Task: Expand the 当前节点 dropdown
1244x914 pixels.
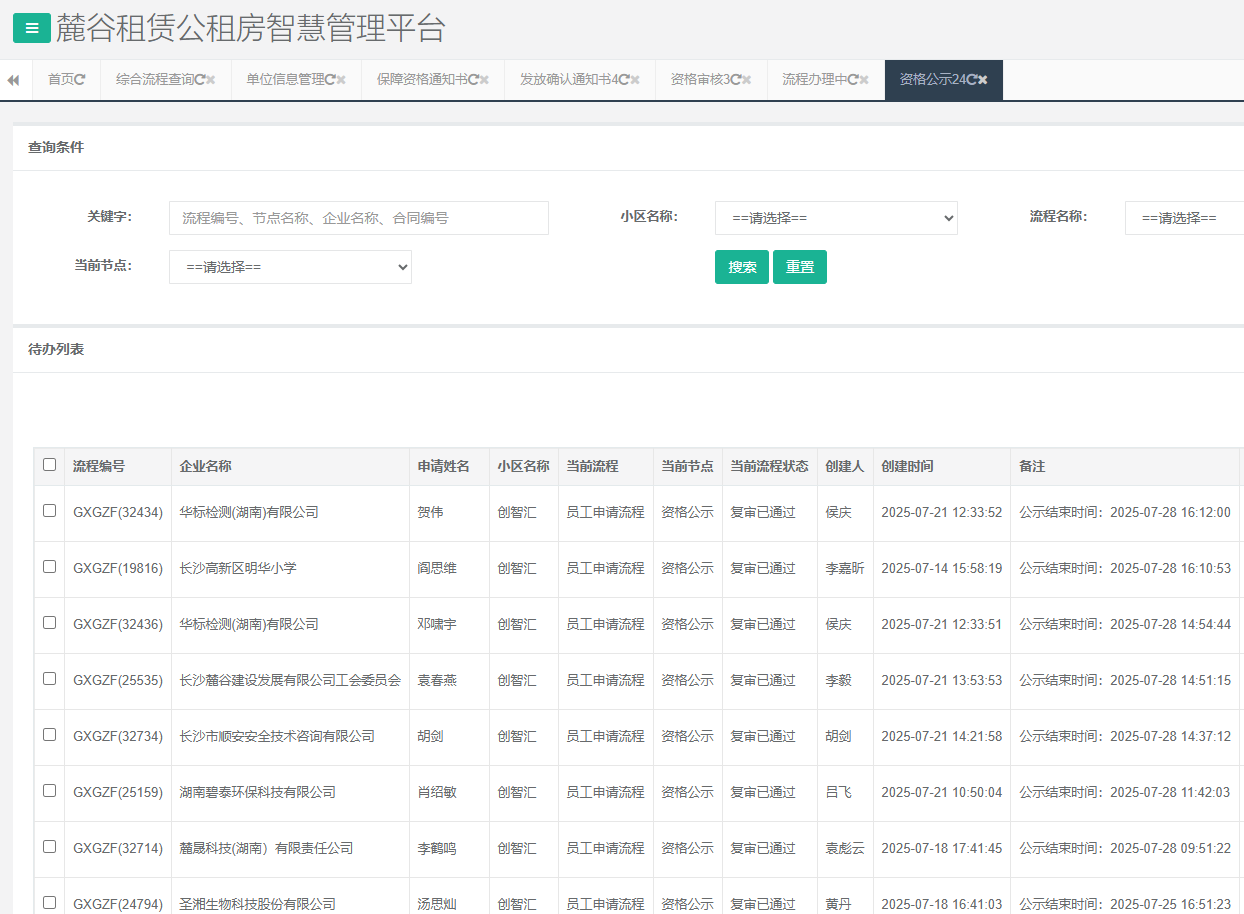Action: tap(290, 267)
